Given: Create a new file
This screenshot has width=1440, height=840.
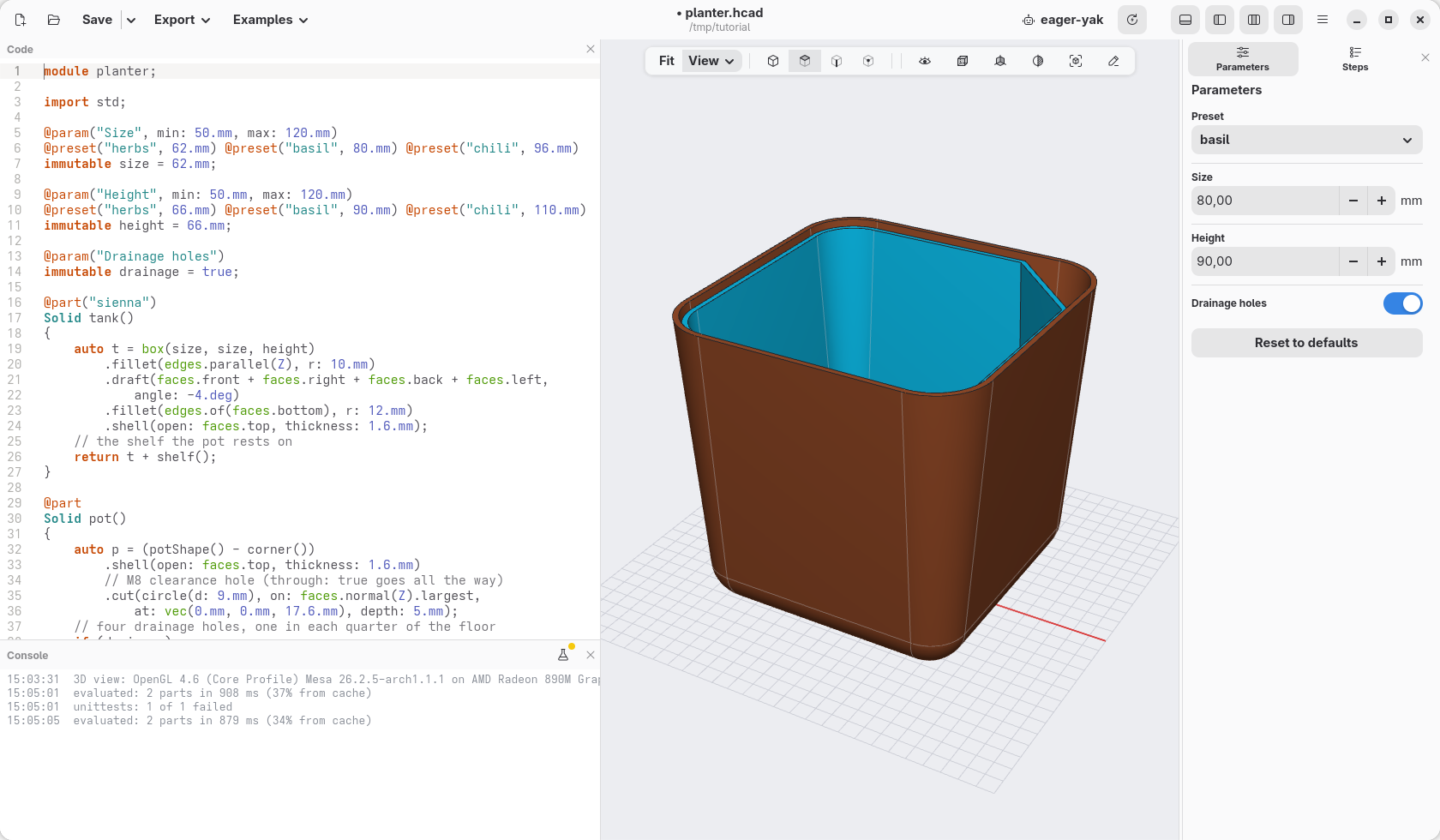Looking at the screenshot, I should (21, 20).
